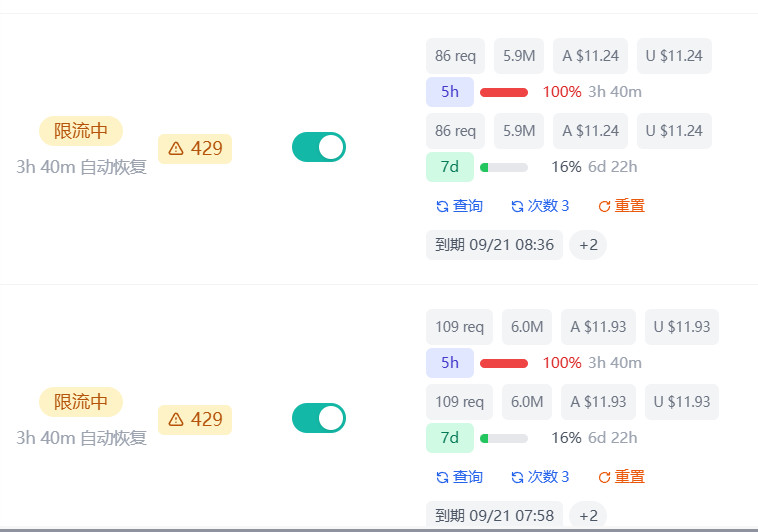Image resolution: width=758 pixels, height=532 pixels.
Task: Click the orange reset icon beside 重置 in first row
Action: coord(604,207)
